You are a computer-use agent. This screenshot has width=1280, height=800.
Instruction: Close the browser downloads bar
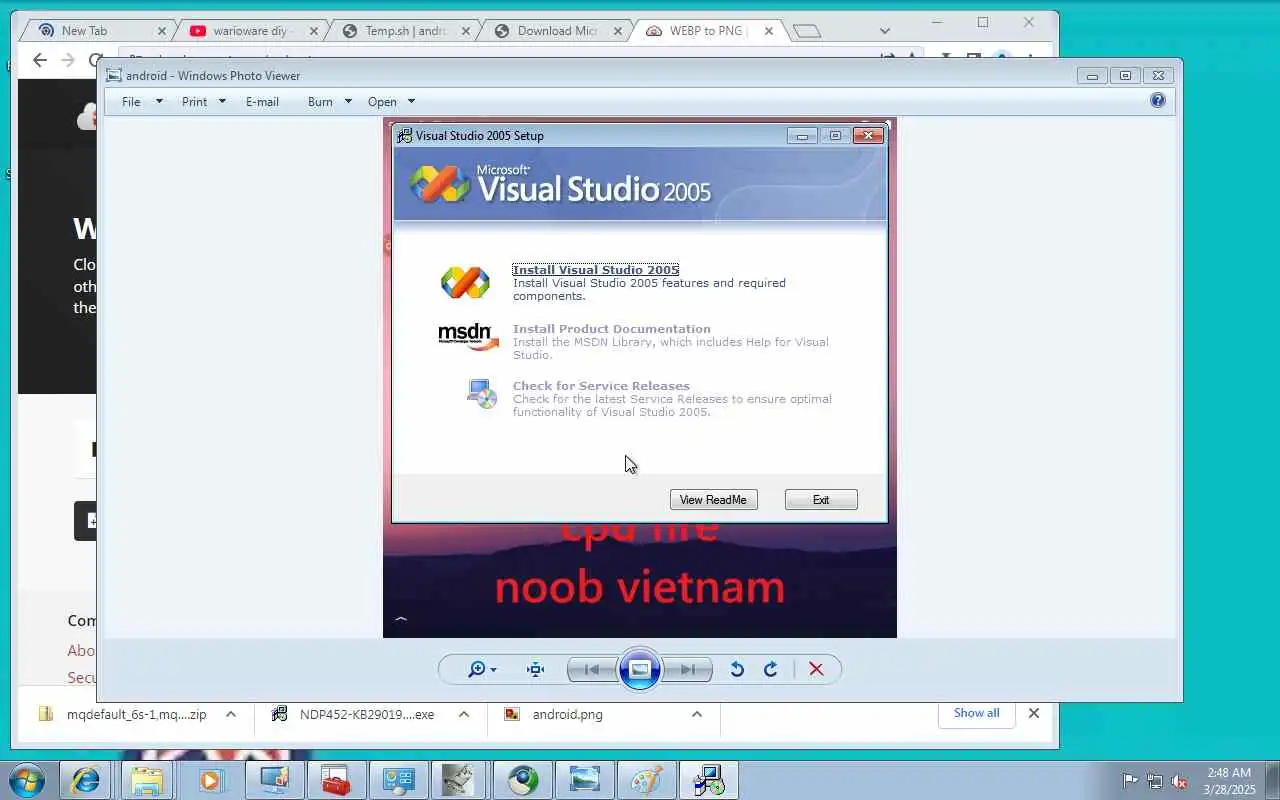click(1034, 713)
